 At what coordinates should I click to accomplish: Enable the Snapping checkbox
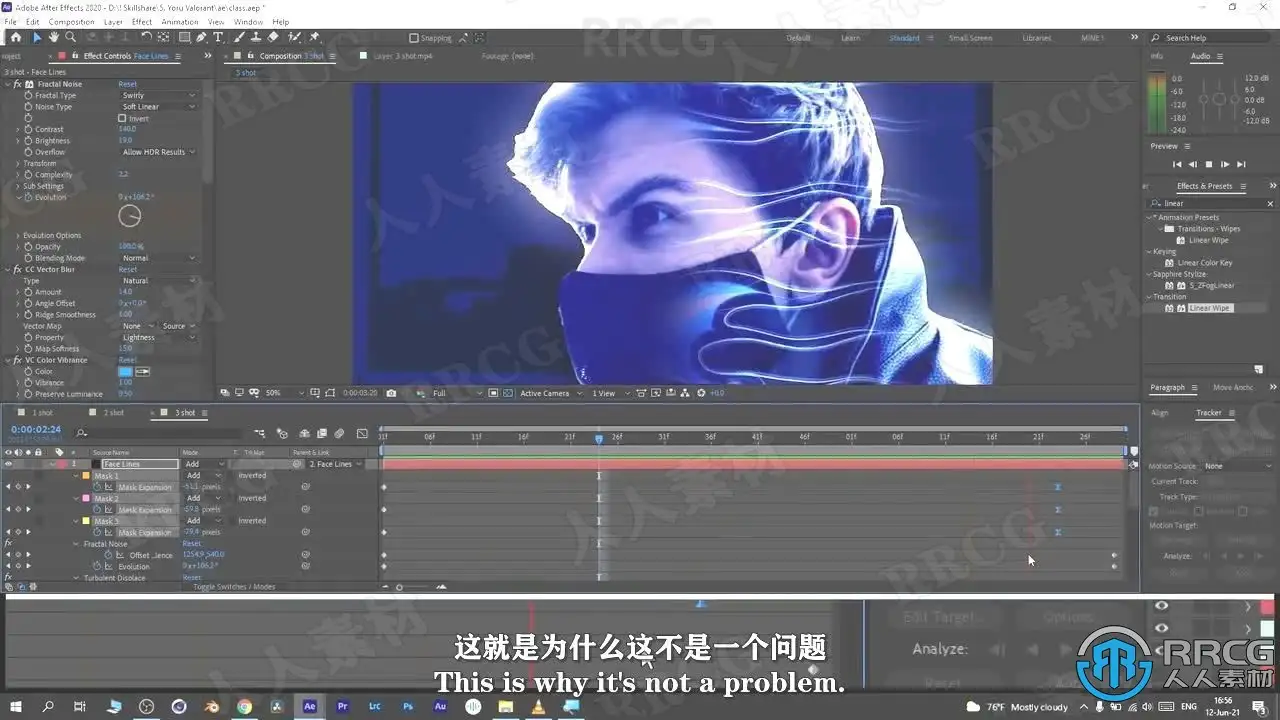[414, 38]
